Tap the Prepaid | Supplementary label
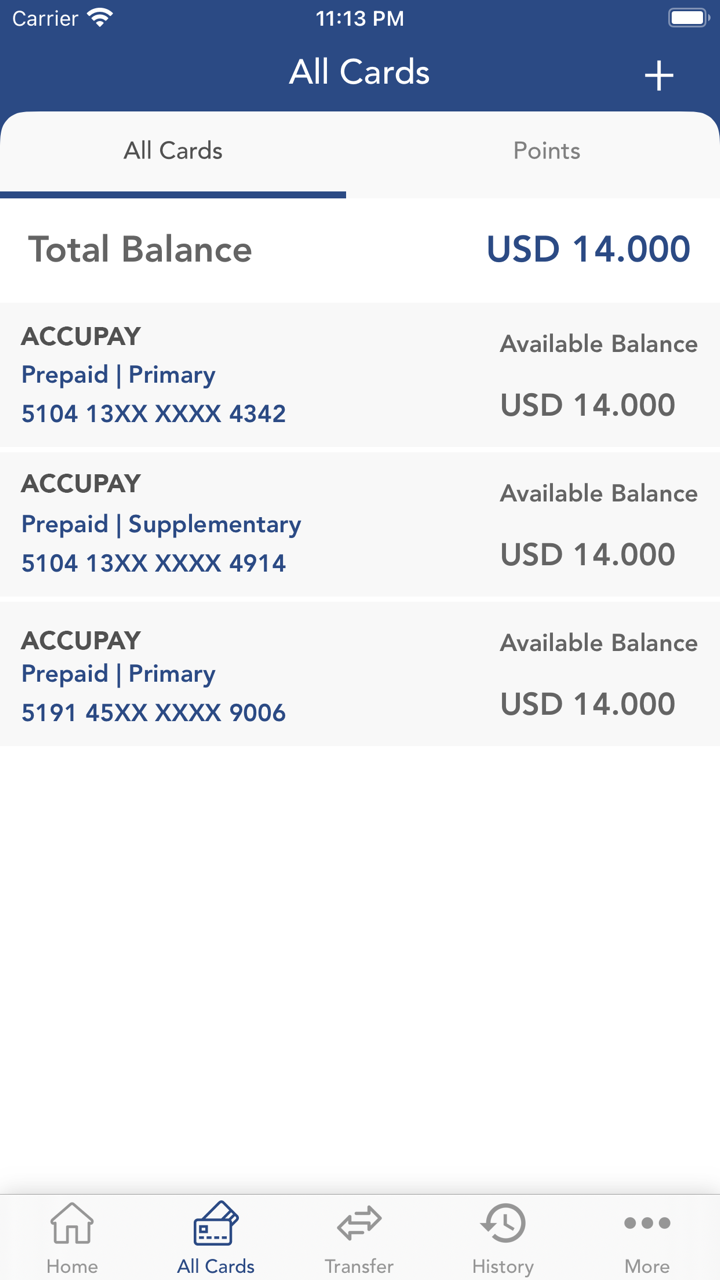Viewport: 720px width, 1280px height. pyautogui.click(x=161, y=524)
